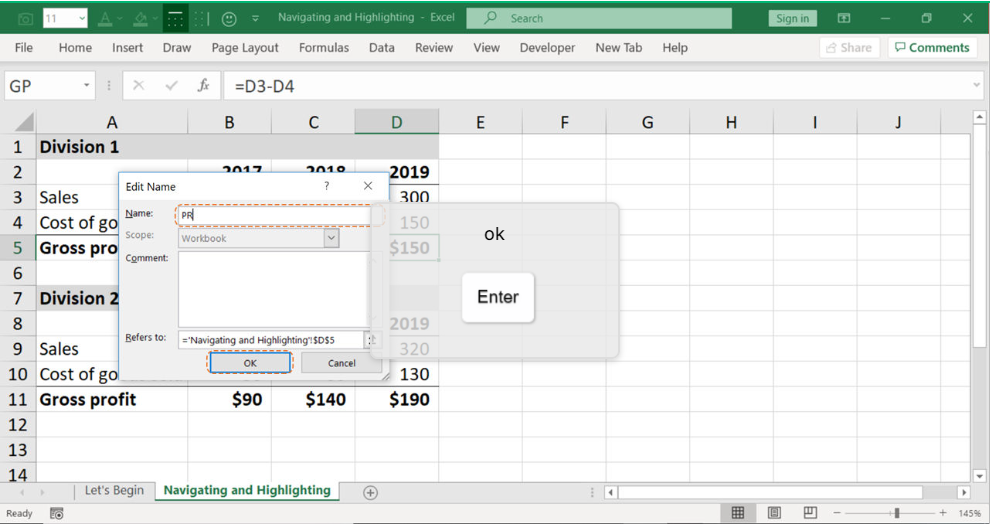Open the Share button
This screenshot has width=990, height=524.
pyautogui.click(x=849, y=48)
